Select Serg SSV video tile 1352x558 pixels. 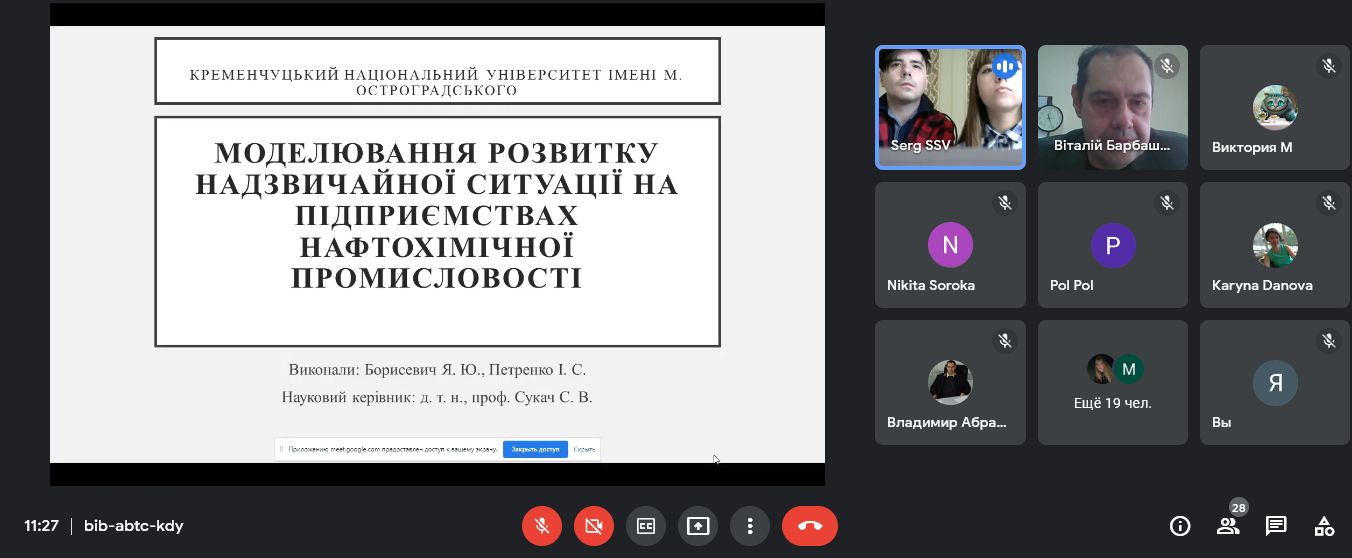tap(950, 107)
